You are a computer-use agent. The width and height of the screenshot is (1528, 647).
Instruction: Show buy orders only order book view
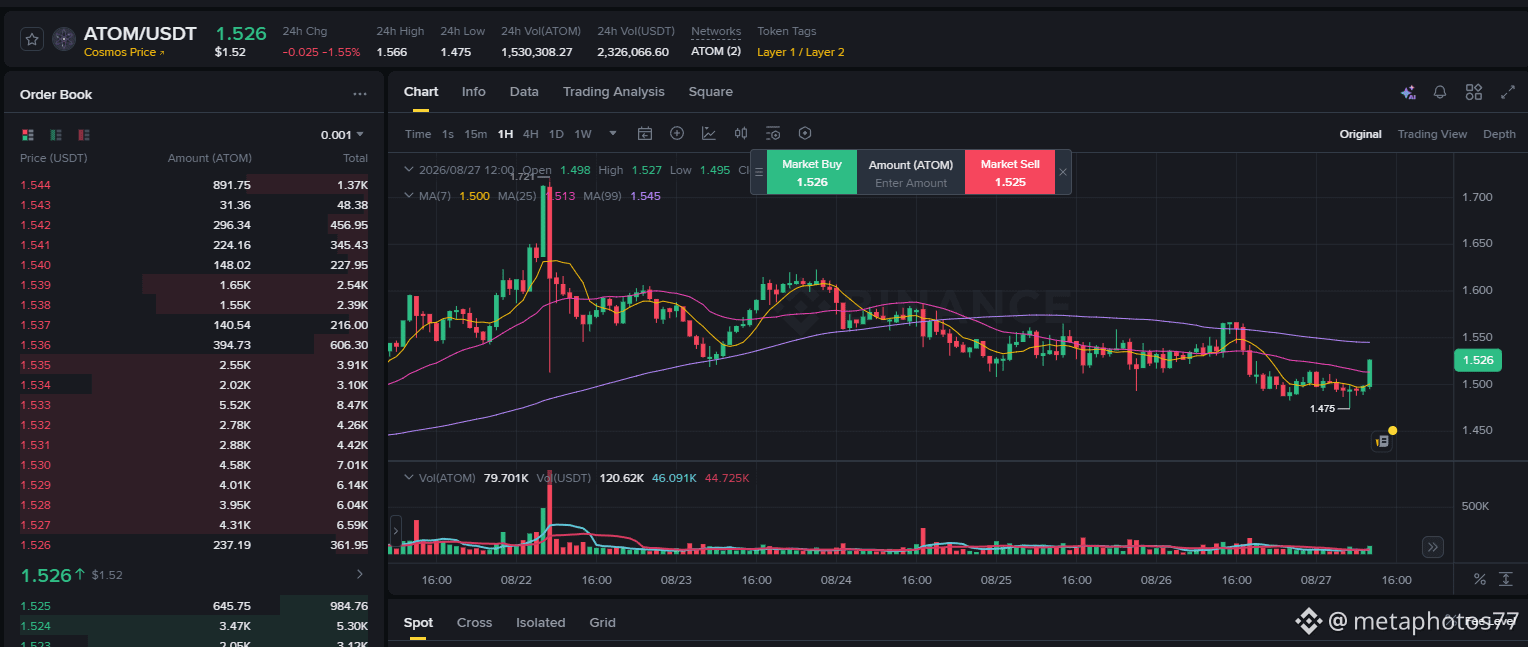56,135
